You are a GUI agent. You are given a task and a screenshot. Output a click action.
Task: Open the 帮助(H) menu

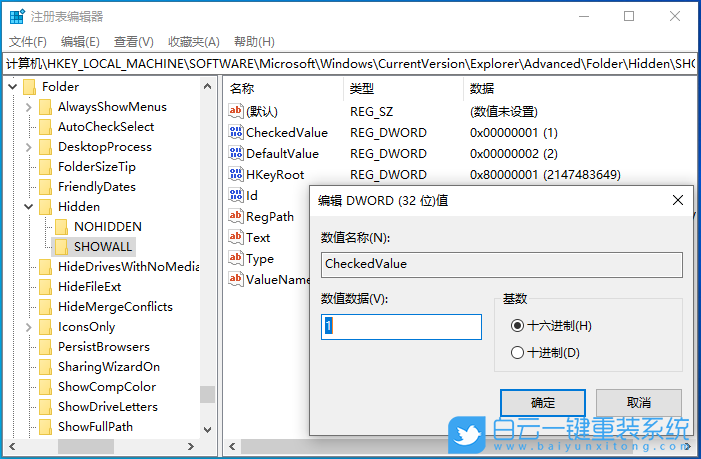[x=254, y=42]
